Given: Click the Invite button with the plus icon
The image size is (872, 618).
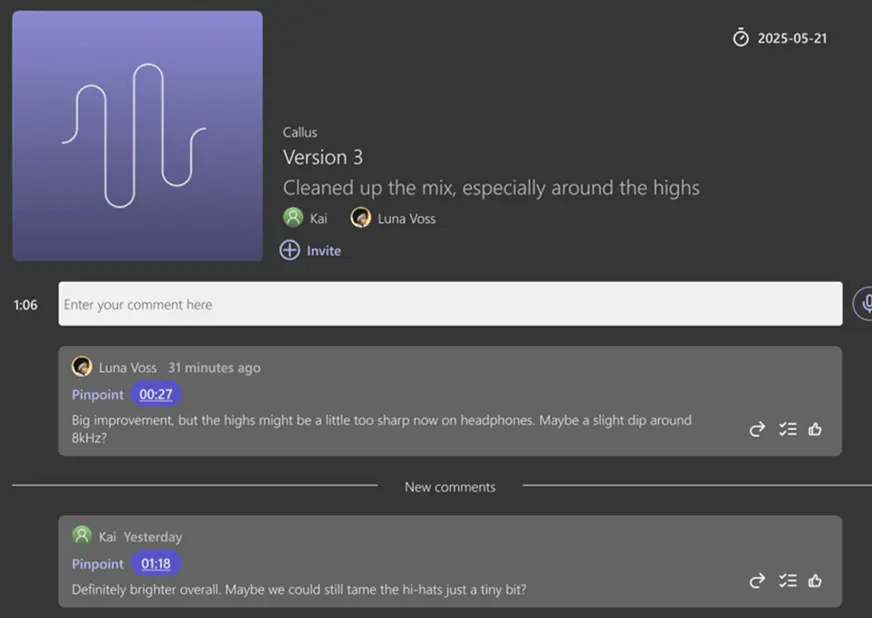Looking at the screenshot, I should 311,250.
